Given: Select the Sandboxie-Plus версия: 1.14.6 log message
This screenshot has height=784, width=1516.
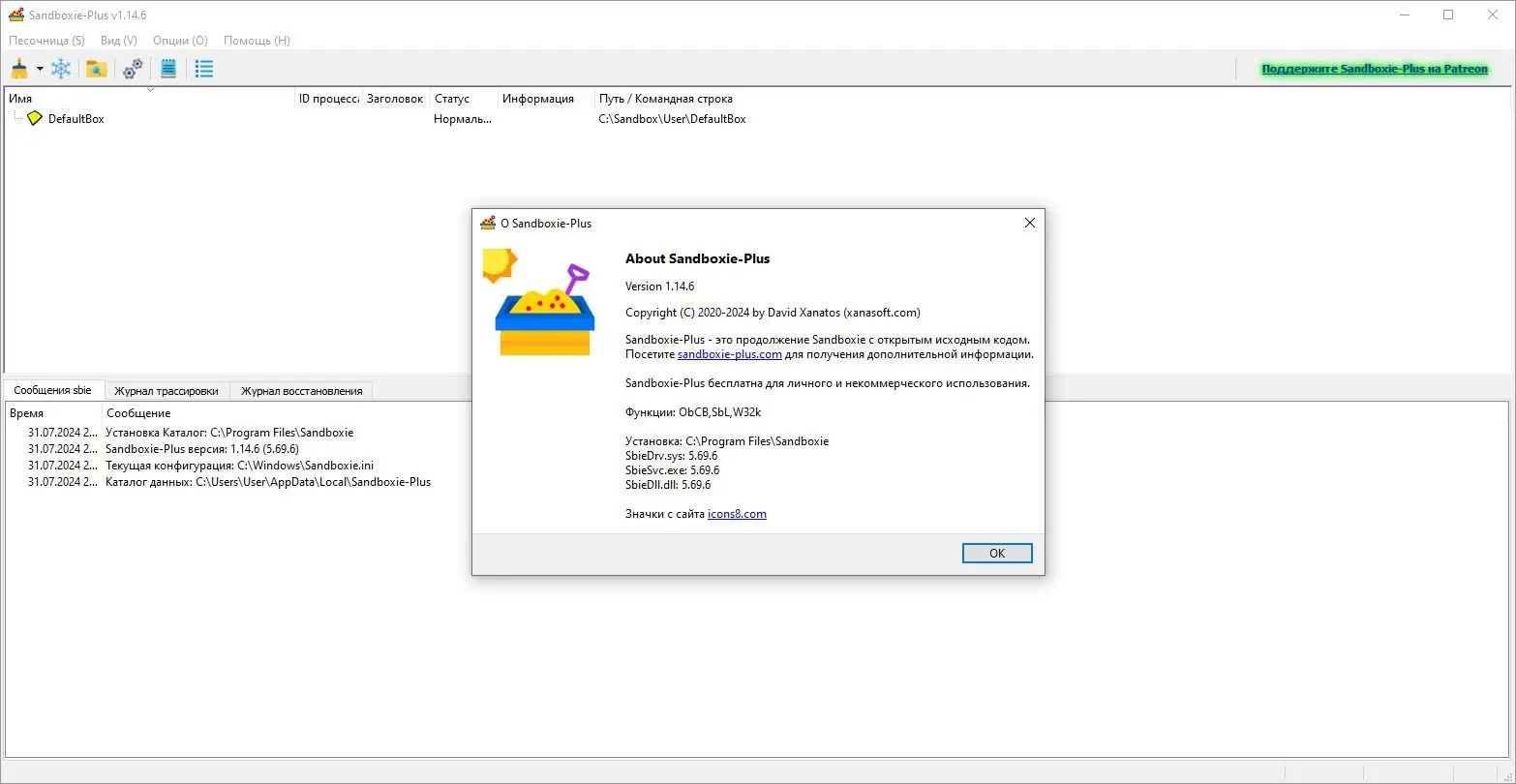Looking at the screenshot, I should [x=202, y=449].
